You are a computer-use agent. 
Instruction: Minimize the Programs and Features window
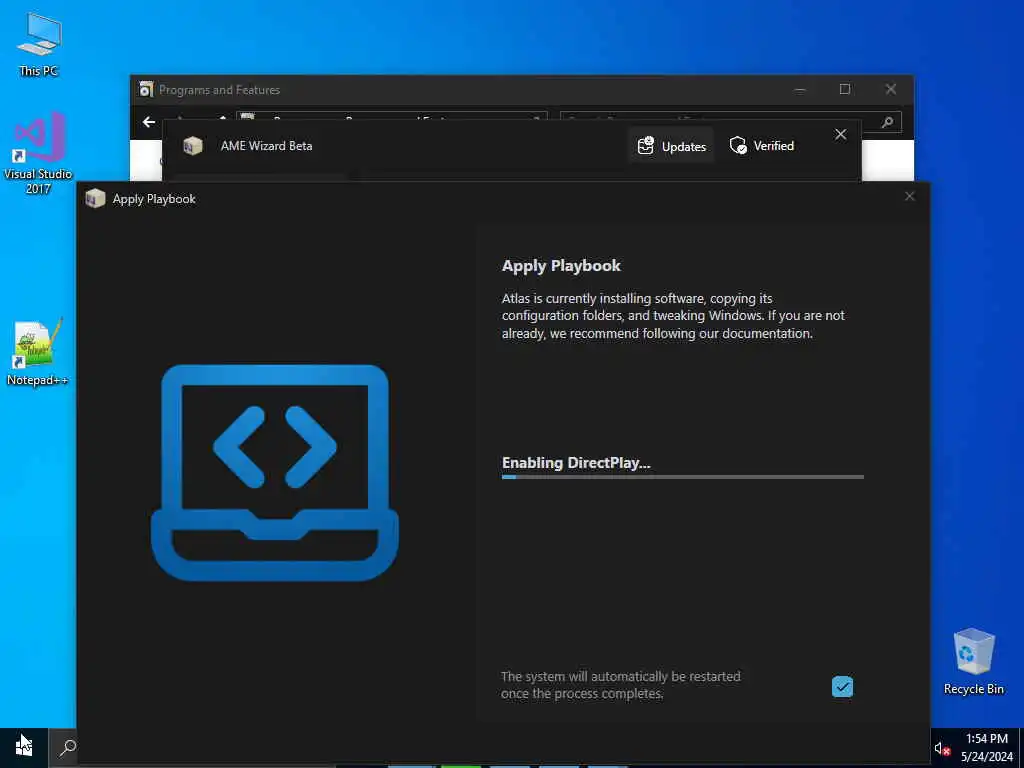(799, 89)
